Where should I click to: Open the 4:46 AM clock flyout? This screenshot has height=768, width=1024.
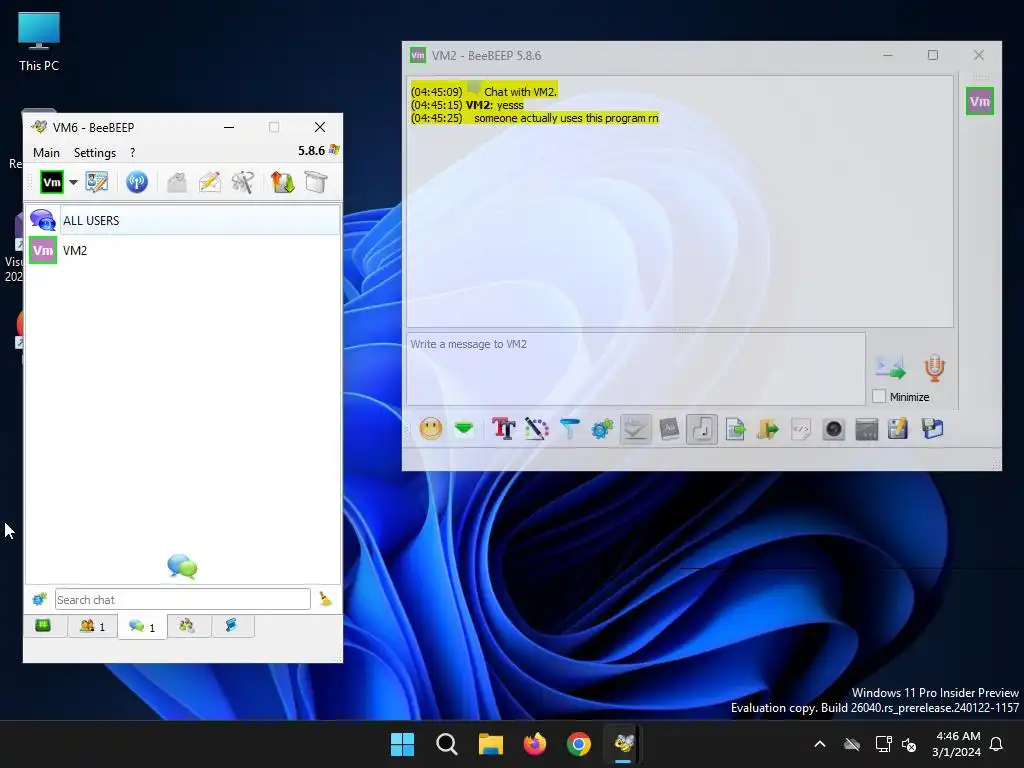pyautogui.click(x=957, y=744)
